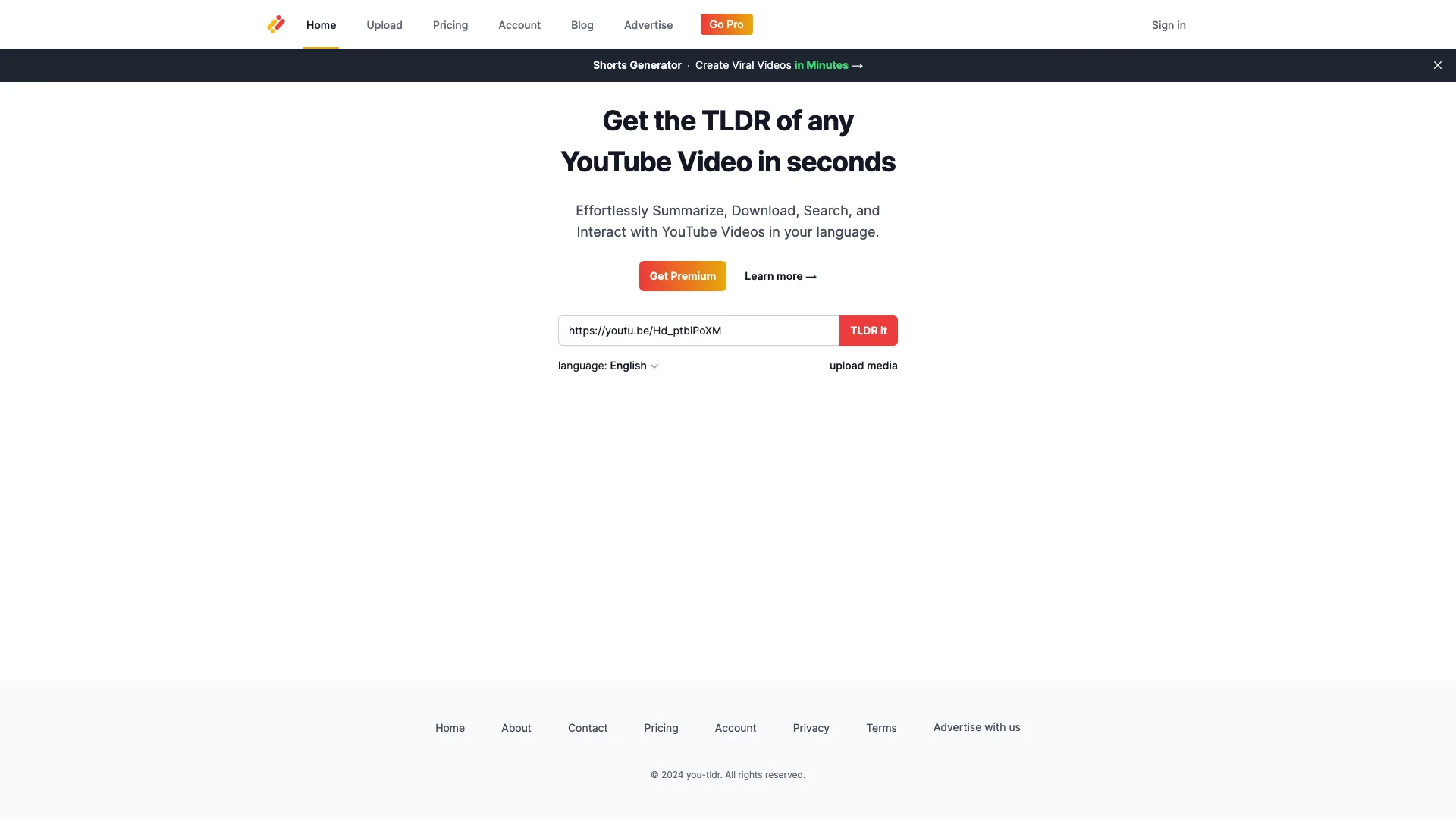Click the Blog navigation icon
Screen dimensions: 1456x819
point(582,24)
